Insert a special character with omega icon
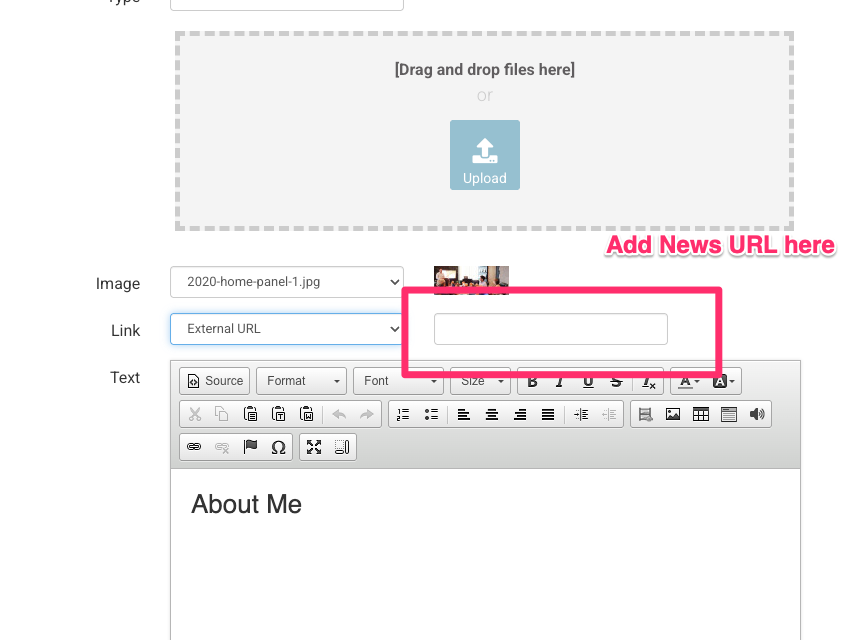Image resolution: width=856 pixels, height=640 pixels. (x=278, y=447)
